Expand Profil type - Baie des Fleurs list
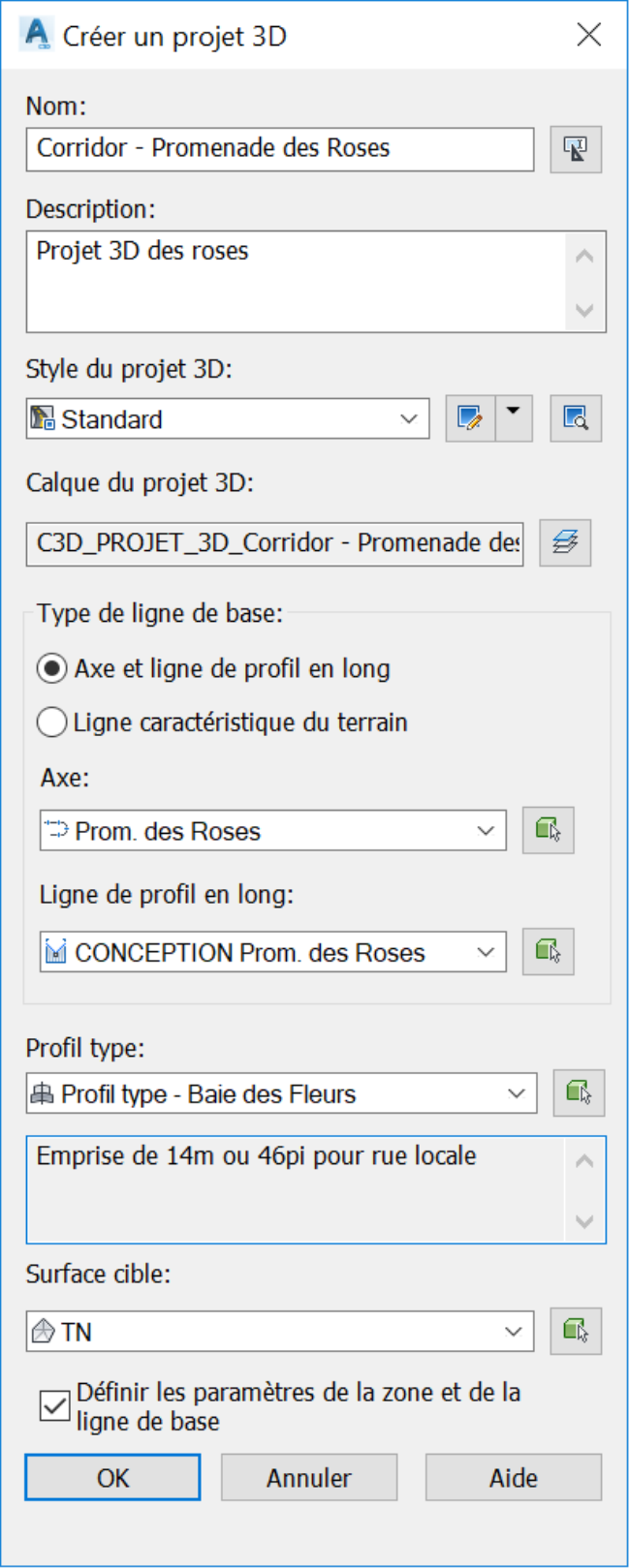 pyautogui.click(x=281, y=1093)
